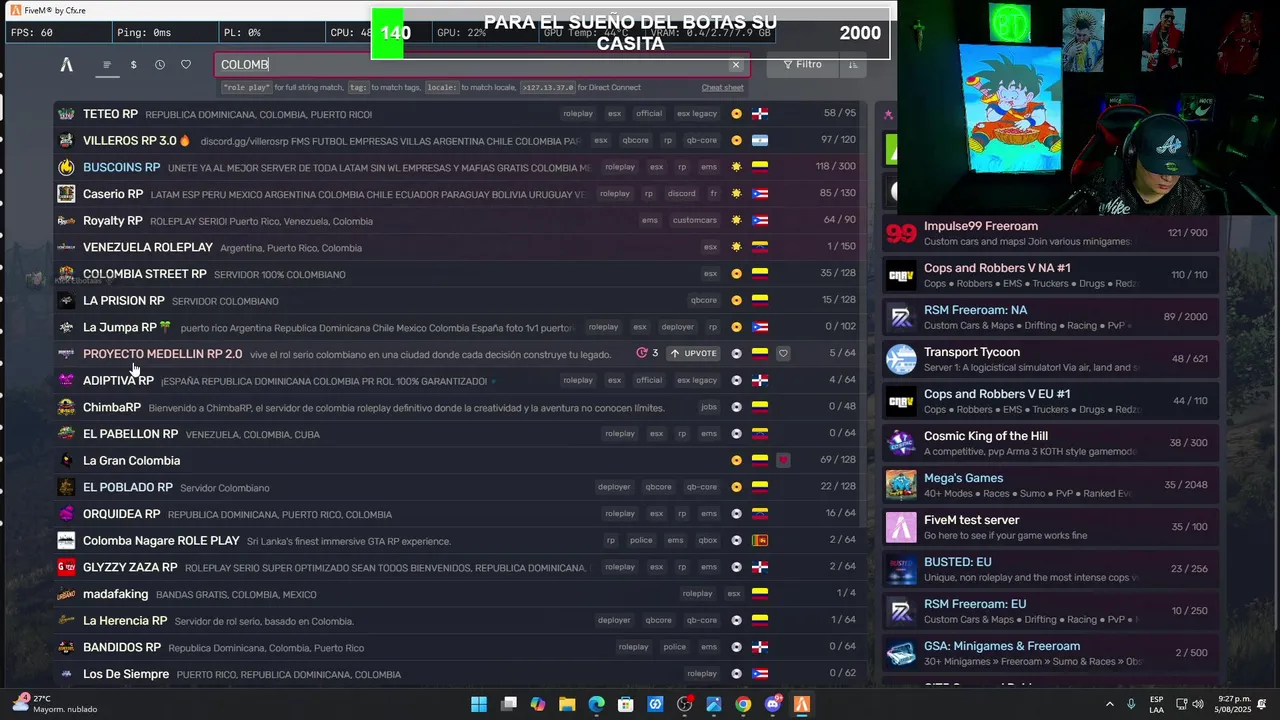
Task: Open Discord from the taskbar
Action: coord(772,704)
